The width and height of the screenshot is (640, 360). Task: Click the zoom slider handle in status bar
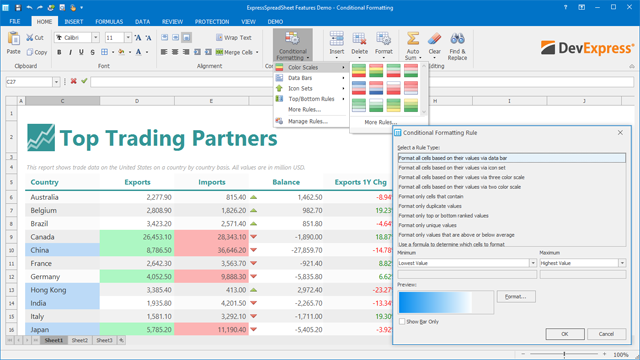pos(564,354)
